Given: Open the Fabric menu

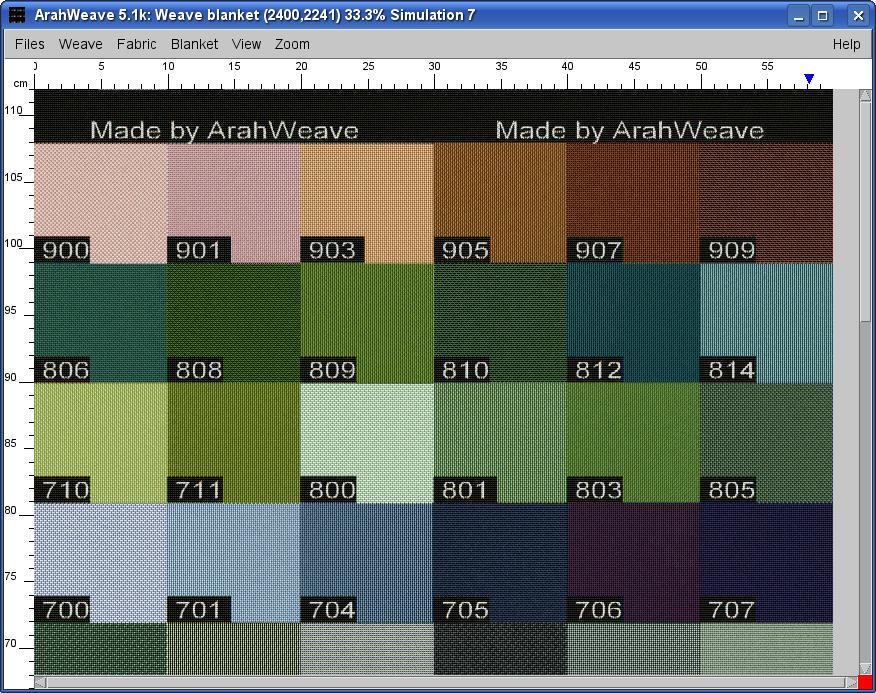Looking at the screenshot, I should click(x=136, y=44).
